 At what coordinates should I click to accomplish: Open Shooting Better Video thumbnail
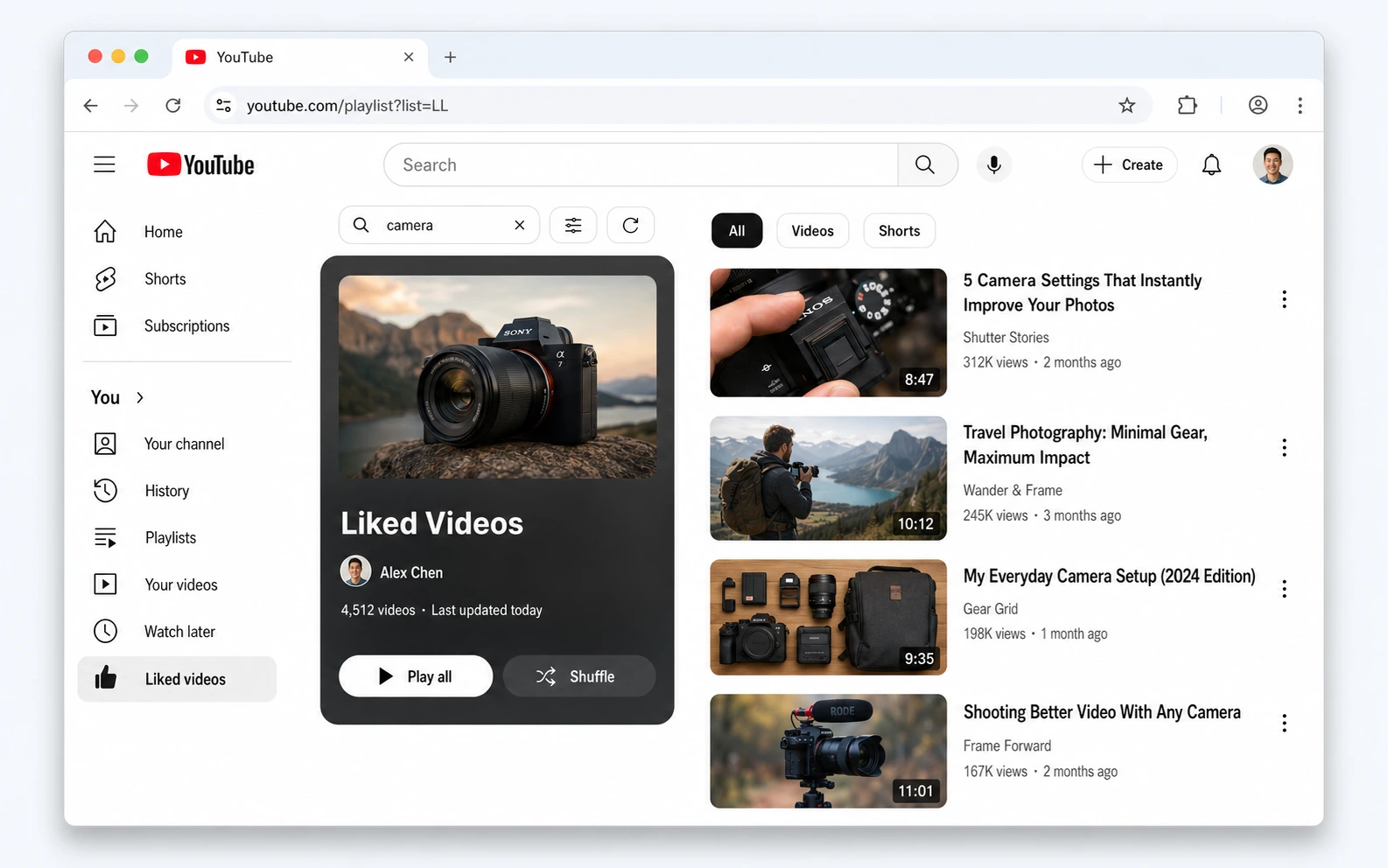pos(828,751)
